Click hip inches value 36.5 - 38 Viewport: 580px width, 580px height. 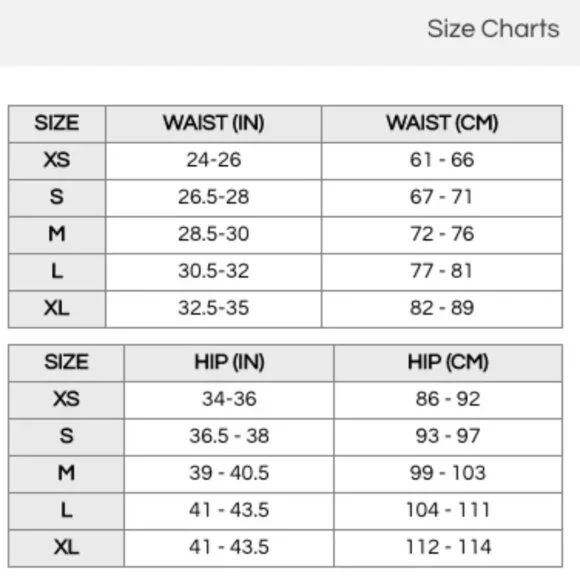(229, 436)
